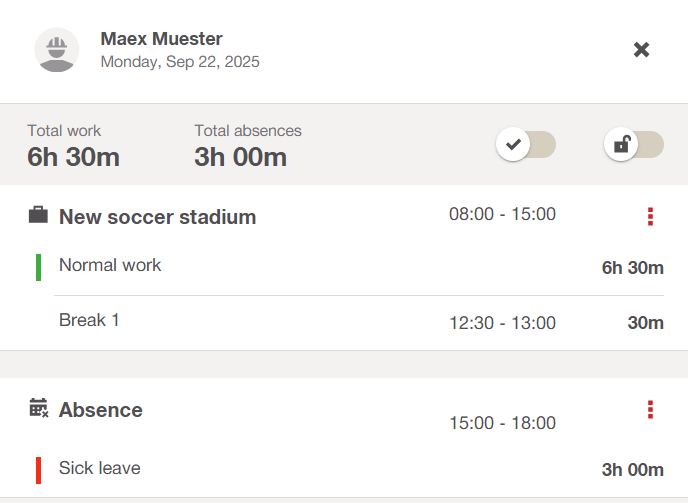The width and height of the screenshot is (688, 503).
Task: Click the green Normal work color bar
Action: tap(38, 267)
